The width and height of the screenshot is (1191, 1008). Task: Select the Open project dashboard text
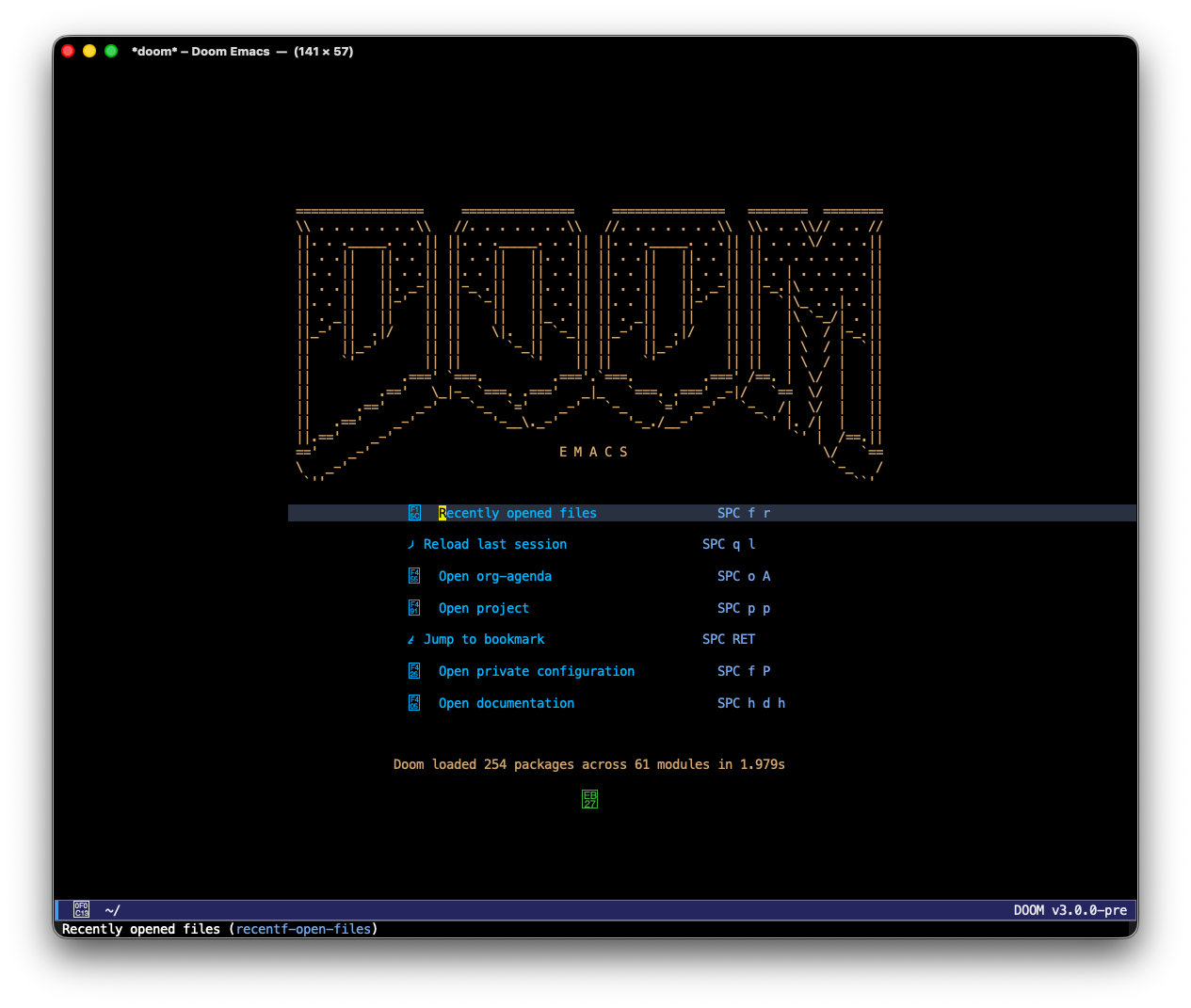[x=484, y=608]
